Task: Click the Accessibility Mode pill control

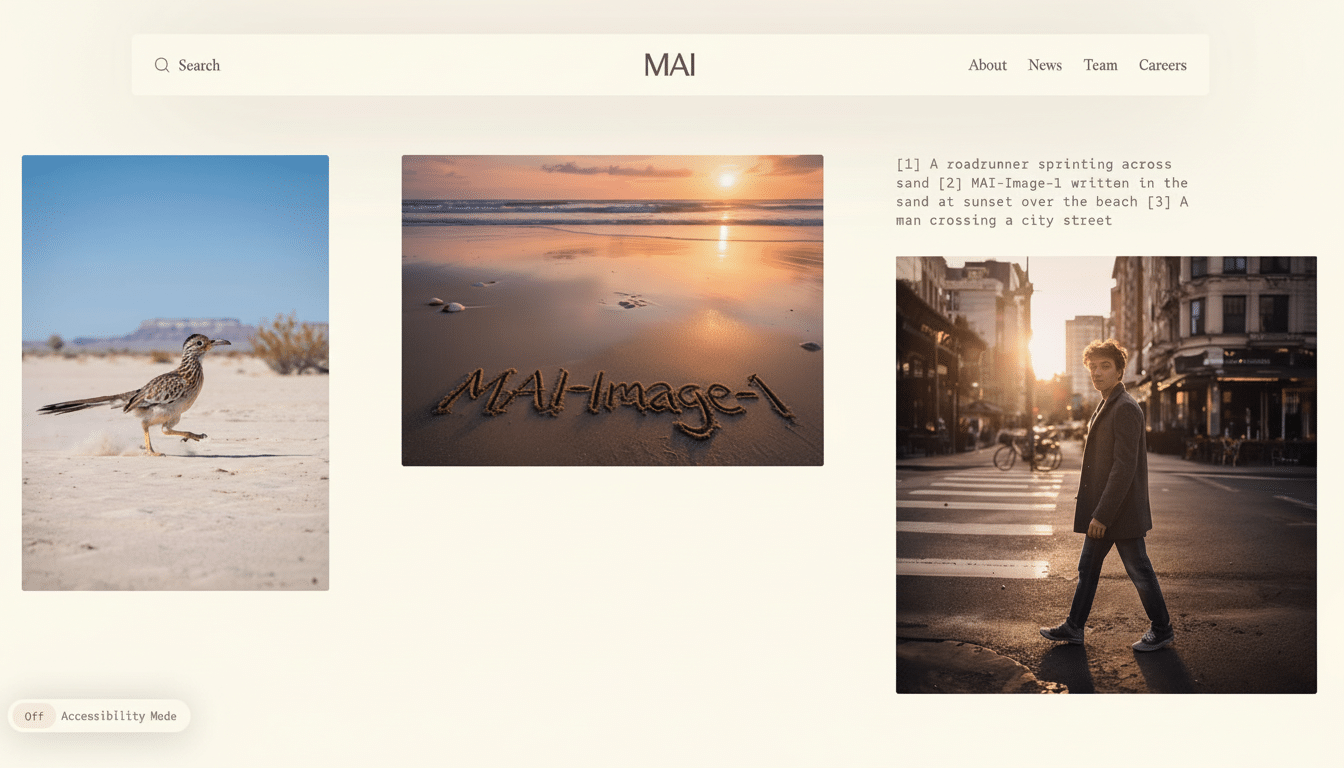Action: click(99, 715)
